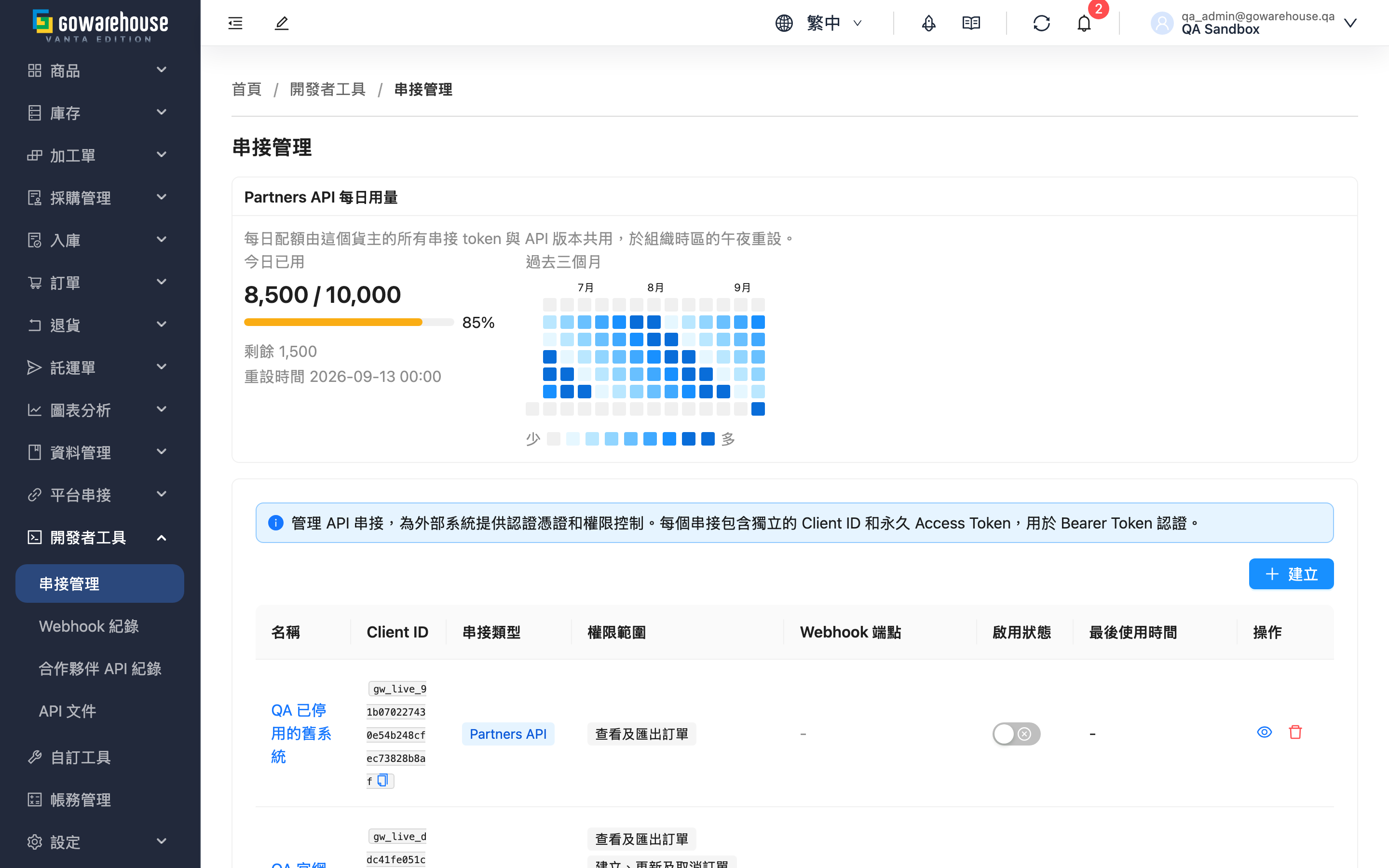Click the 查看及匯出訂單 scope tag in first row

pos(642,733)
